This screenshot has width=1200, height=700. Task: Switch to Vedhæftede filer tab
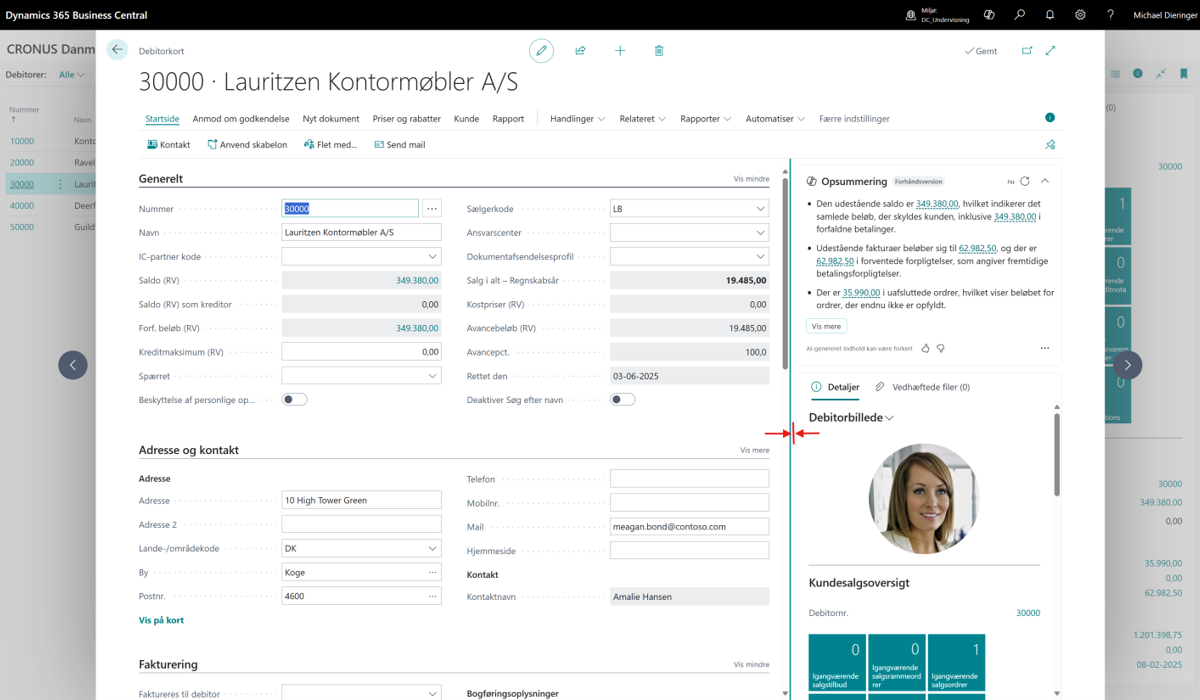pyautogui.click(x=923, y=387)
